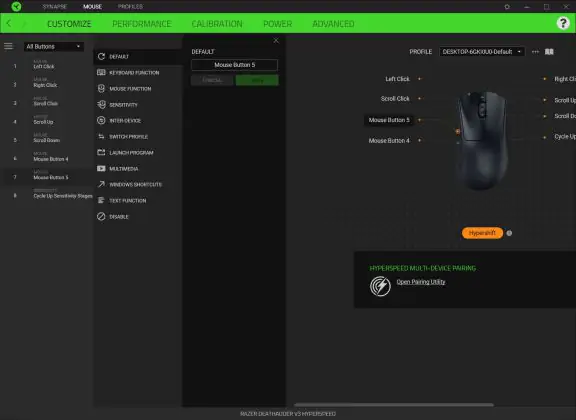Viewport: 576px width, 420px height.
Task: Open the Customize tab
Action: [x=69, y=24]
